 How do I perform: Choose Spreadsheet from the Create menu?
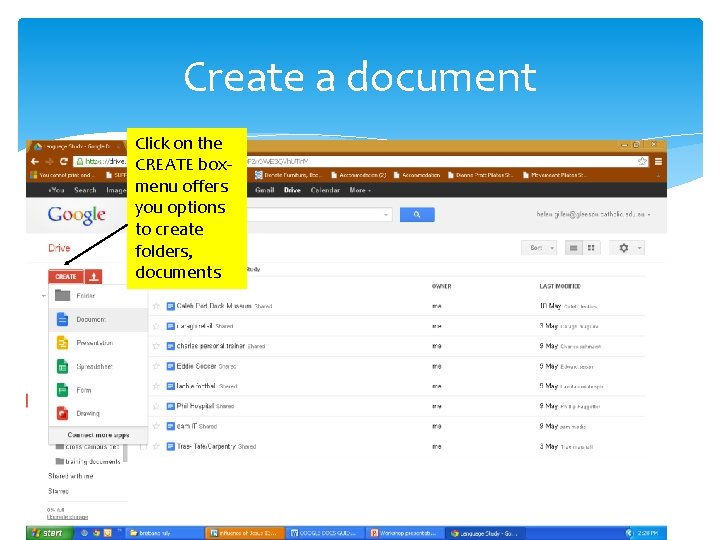point(98,366)
